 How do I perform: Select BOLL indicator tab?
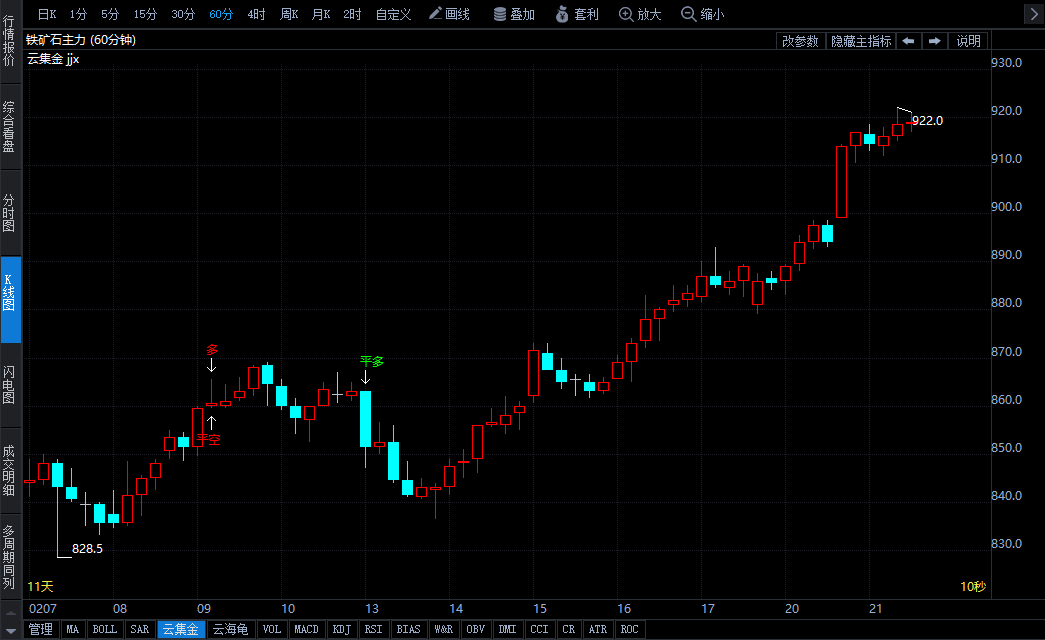click(105, 629)
